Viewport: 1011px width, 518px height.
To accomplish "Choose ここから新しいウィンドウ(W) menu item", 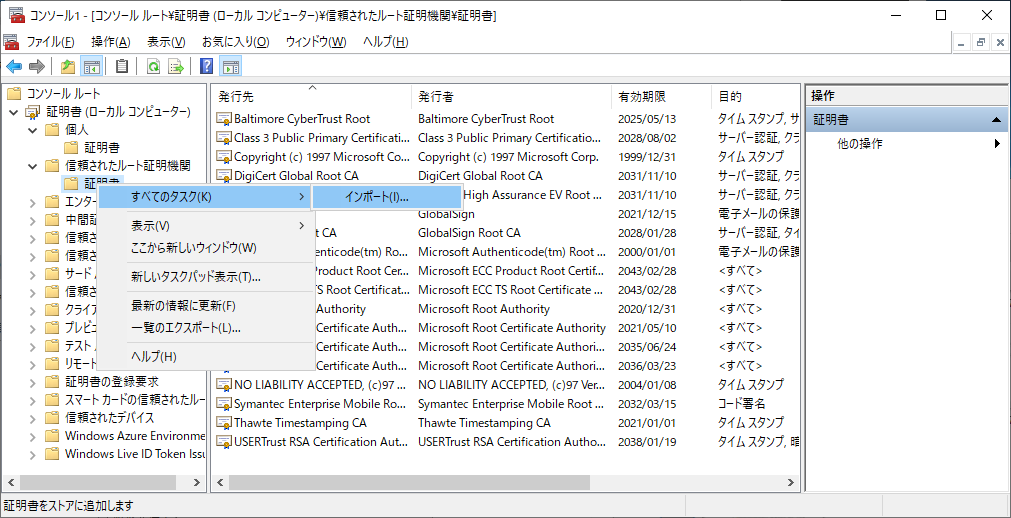I will point(205,248).
